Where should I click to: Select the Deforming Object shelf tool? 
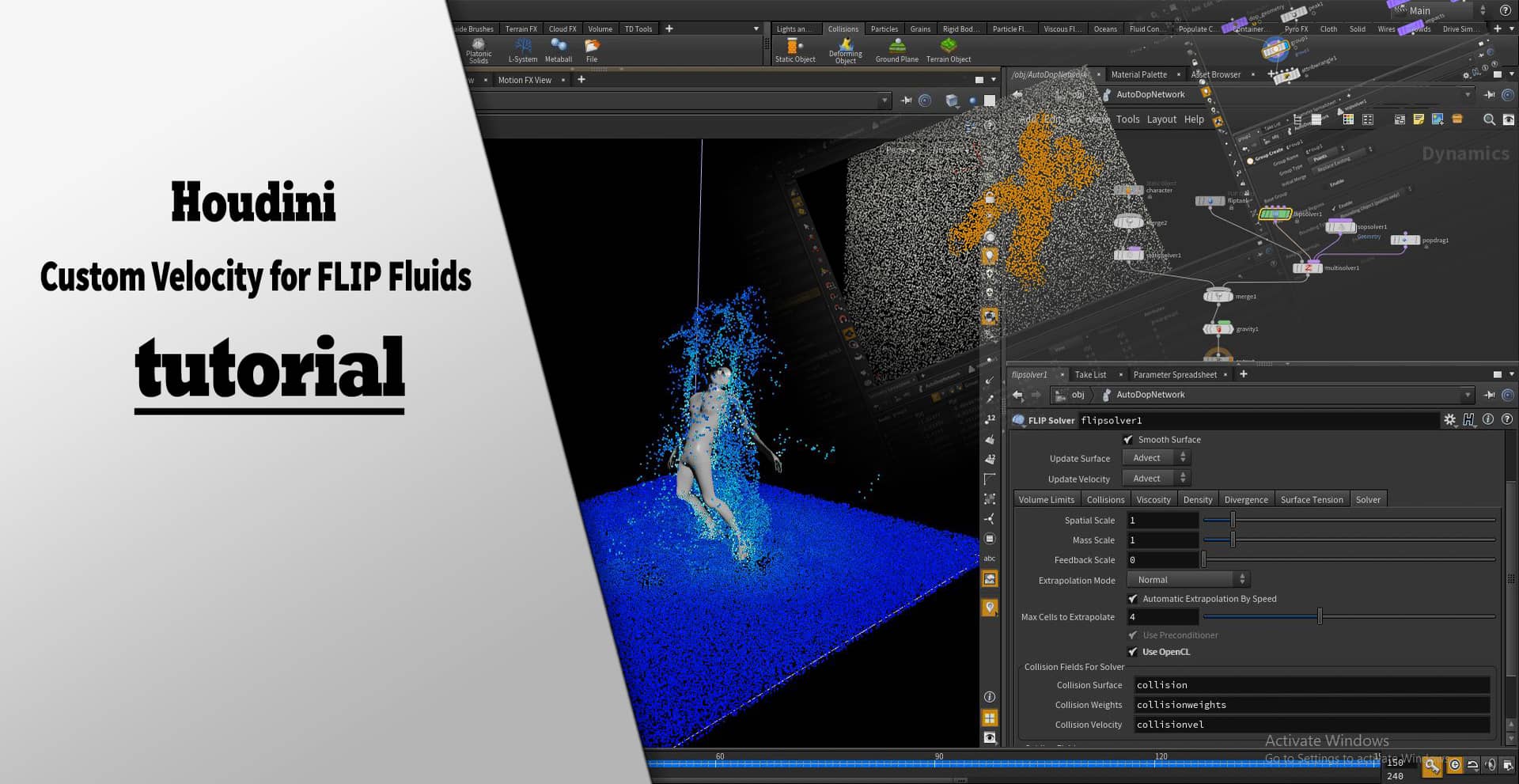845,51
